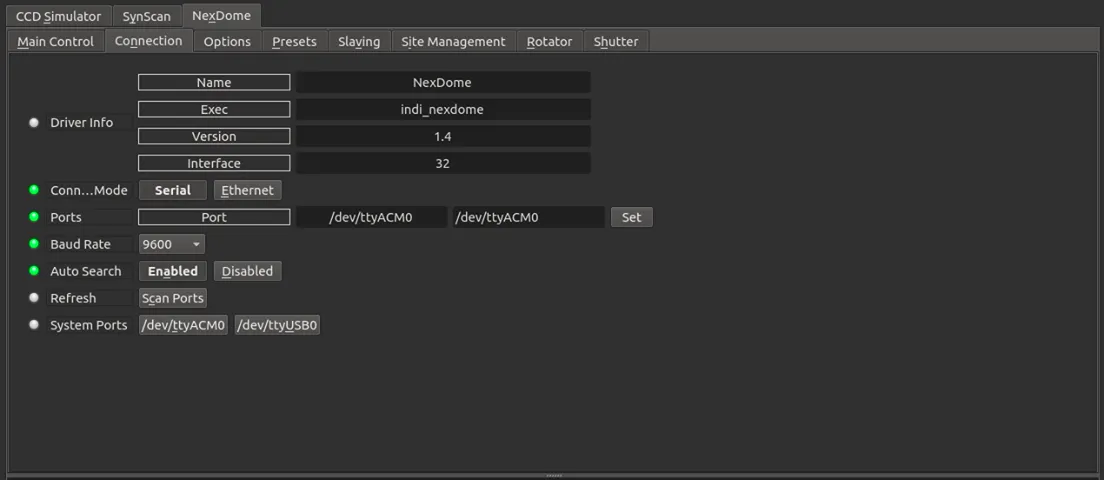Click the Driver Info status light
Image resolution: width=1104 pixels, height=480 pixels.
pyautogui.click(x=33, y=122)
